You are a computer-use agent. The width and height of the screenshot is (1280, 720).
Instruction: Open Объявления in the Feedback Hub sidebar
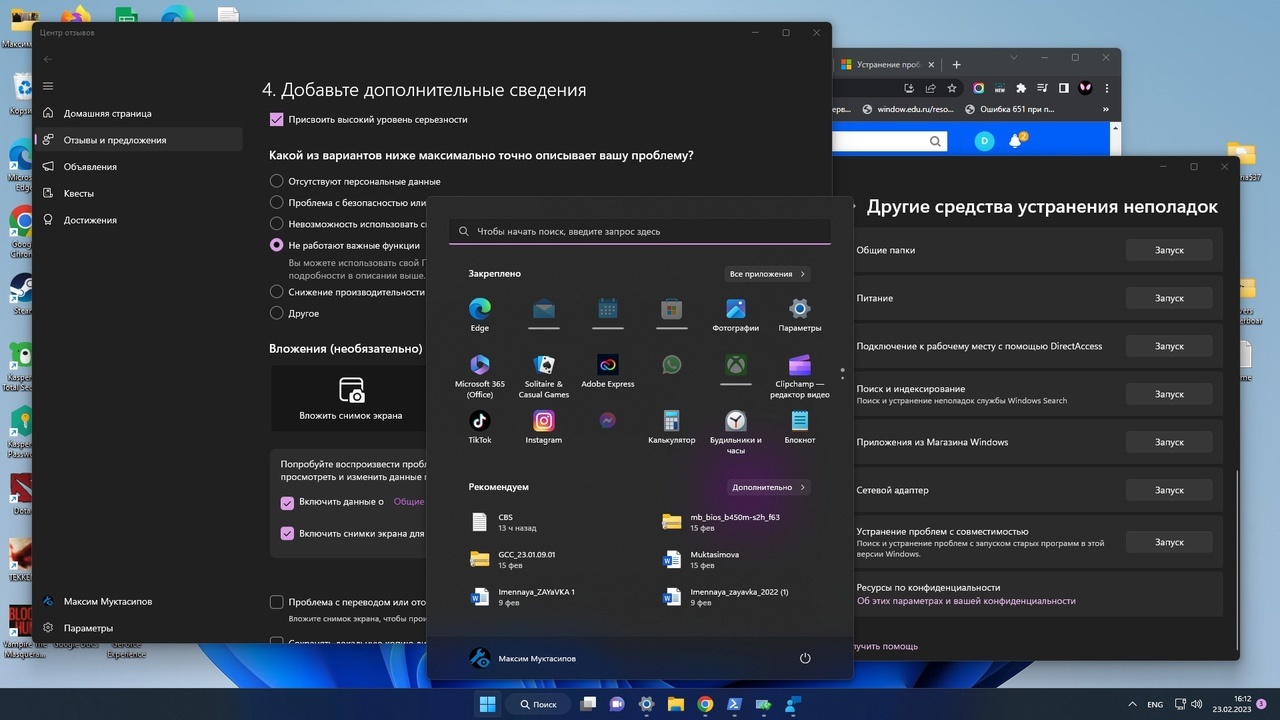pos(138,166)
